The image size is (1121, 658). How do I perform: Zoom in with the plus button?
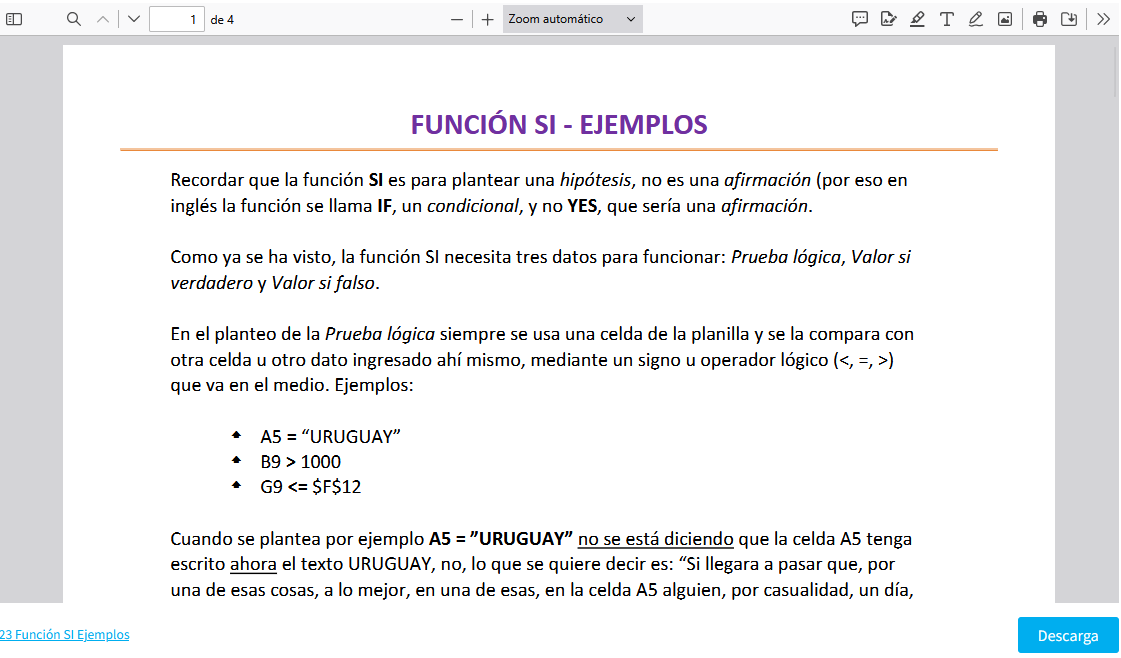(x=487, y=19)
